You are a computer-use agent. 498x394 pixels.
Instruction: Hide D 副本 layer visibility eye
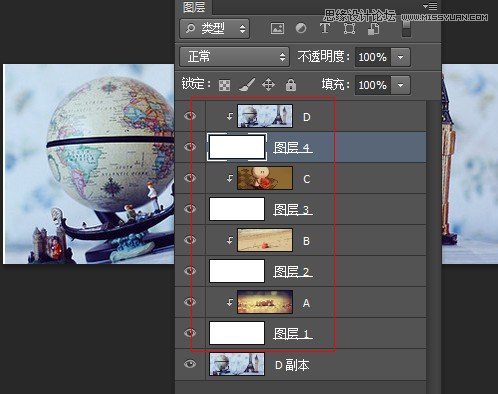click(190, 364)
